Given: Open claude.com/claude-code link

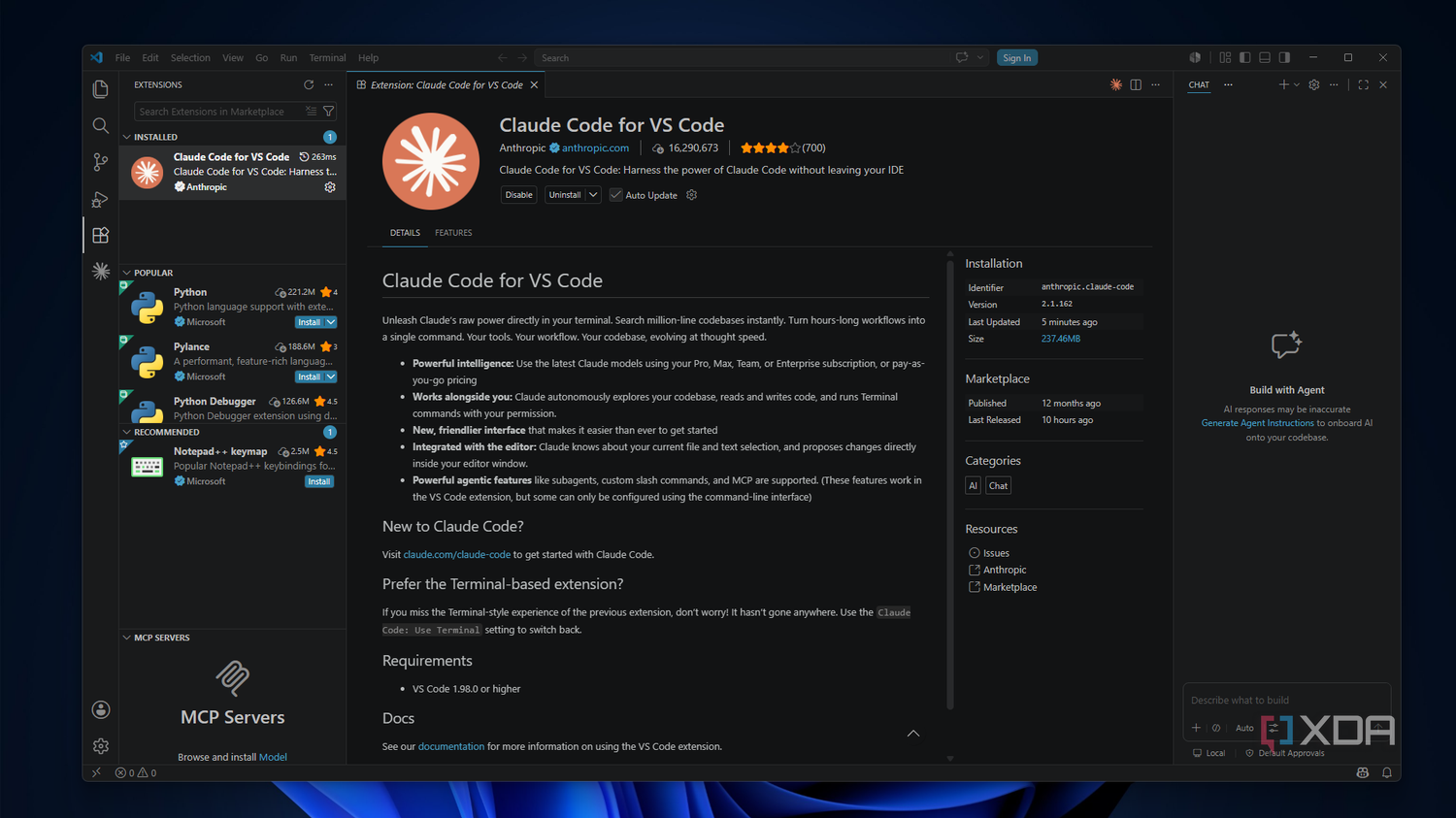Looking at the screenshot, I should (x=456, y=555).
